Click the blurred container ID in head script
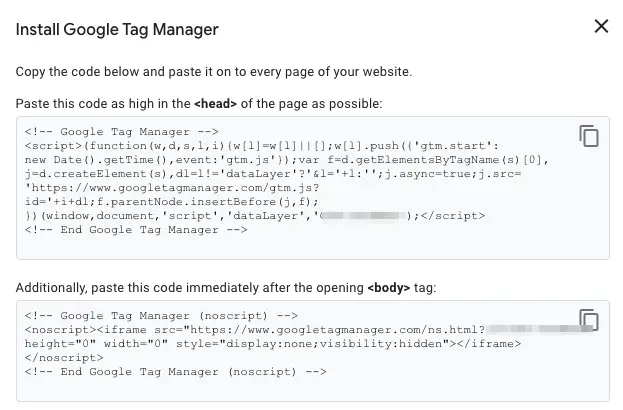Viewport: 623px width, 410px height. (362, 216)
